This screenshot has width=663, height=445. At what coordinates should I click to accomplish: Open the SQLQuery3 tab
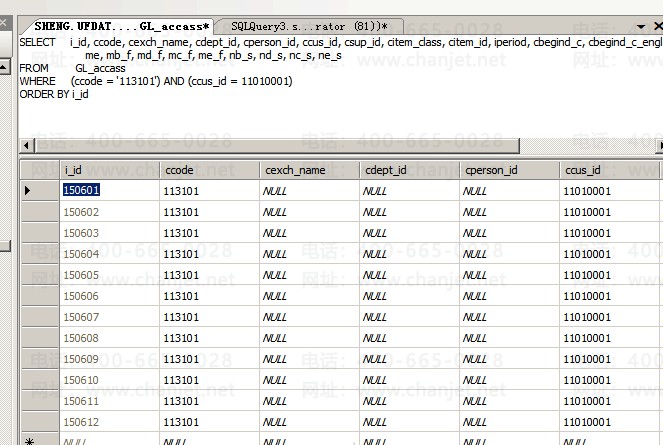coord(310,26)
